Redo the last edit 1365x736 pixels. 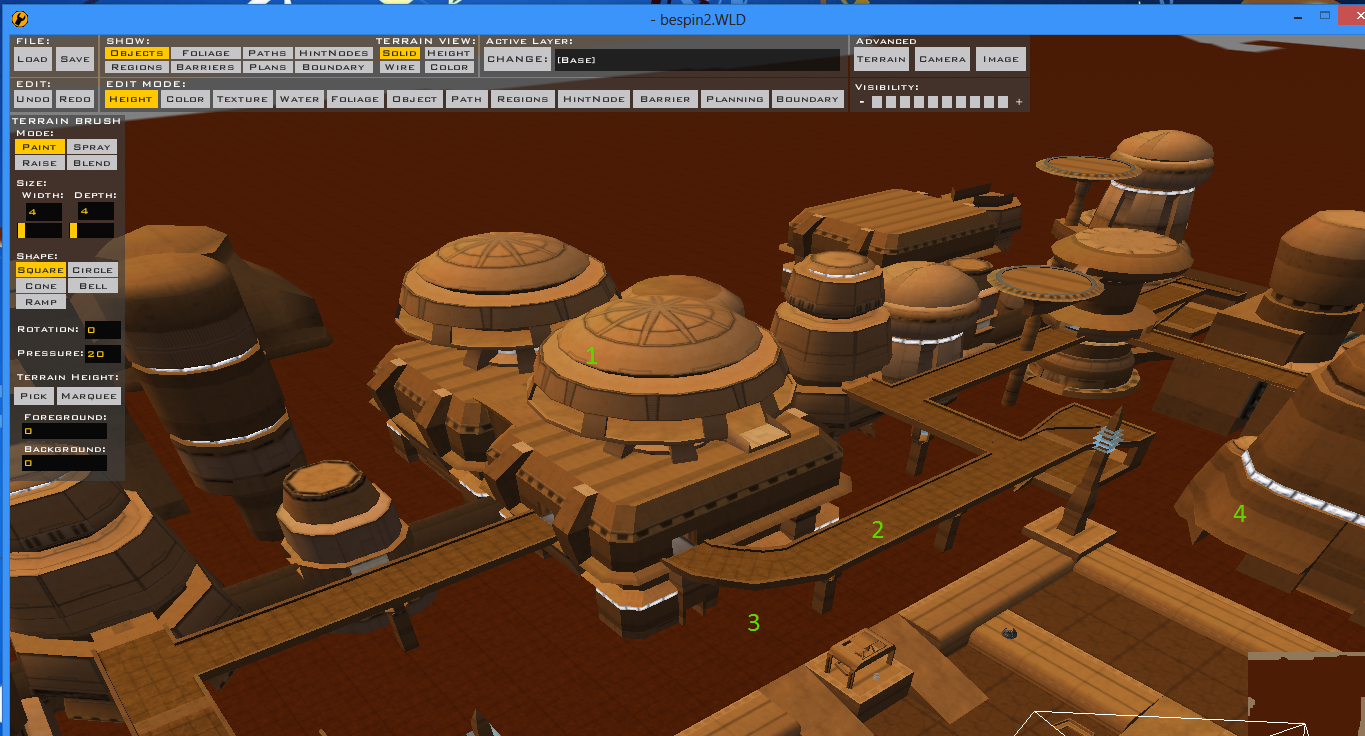[x=75, y=99]
